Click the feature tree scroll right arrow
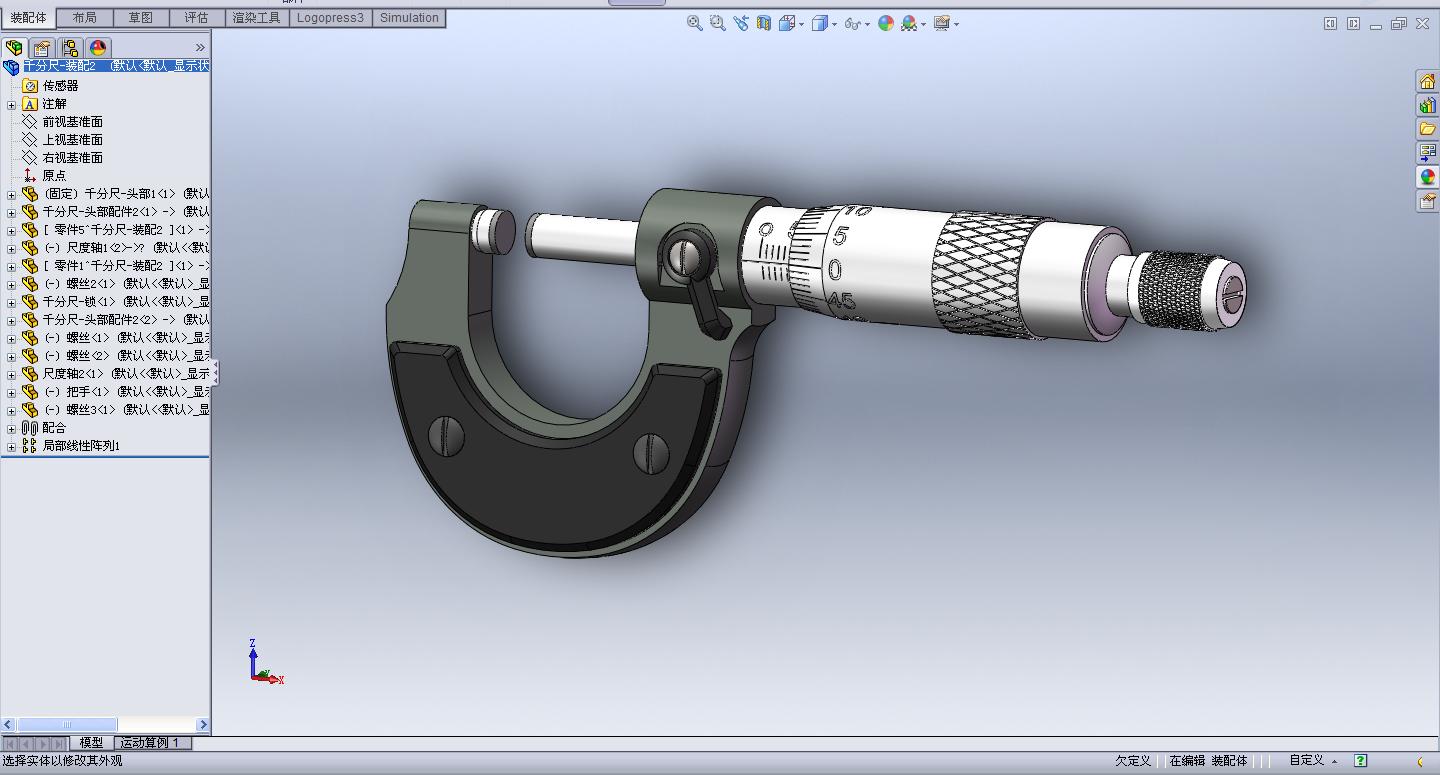Image resolution: width=1440 pixels, height=775 pixels. pos(203,724)
